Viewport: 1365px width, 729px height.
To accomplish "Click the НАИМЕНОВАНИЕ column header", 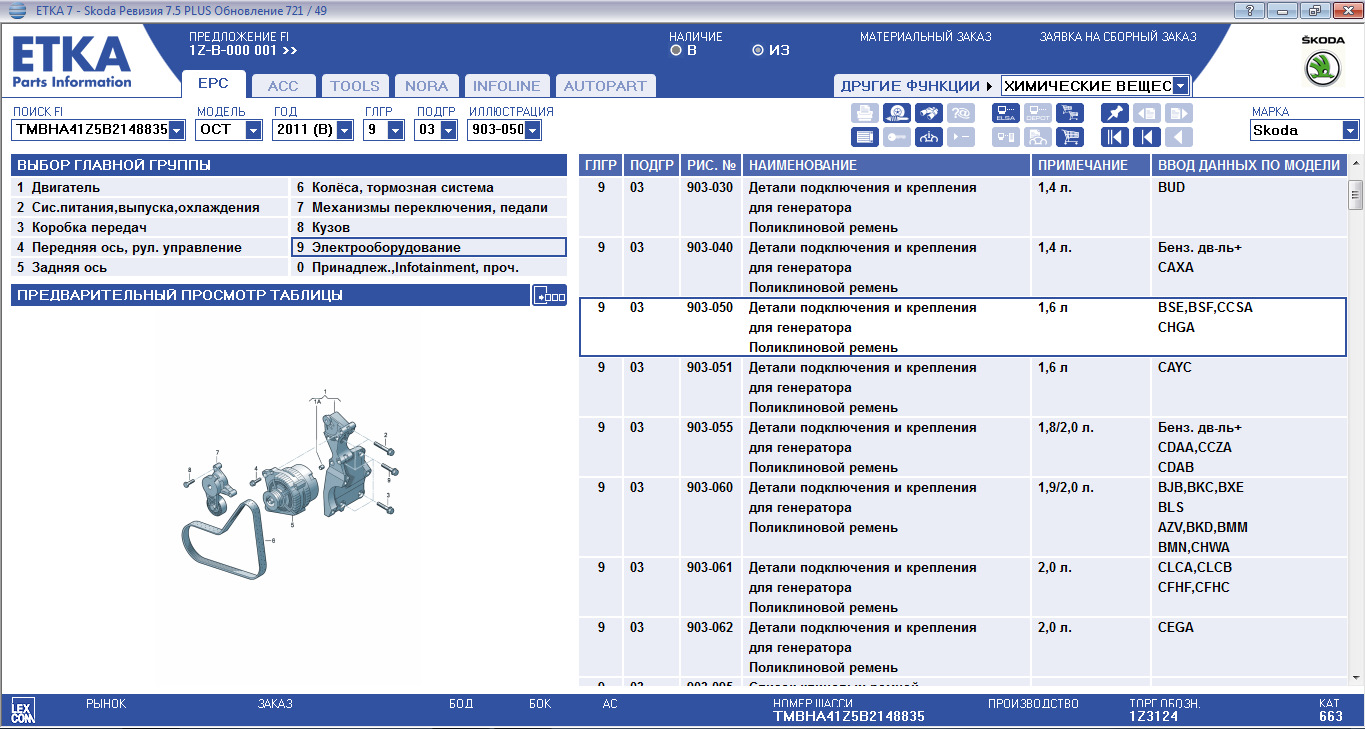I will (x=885, y=166).
